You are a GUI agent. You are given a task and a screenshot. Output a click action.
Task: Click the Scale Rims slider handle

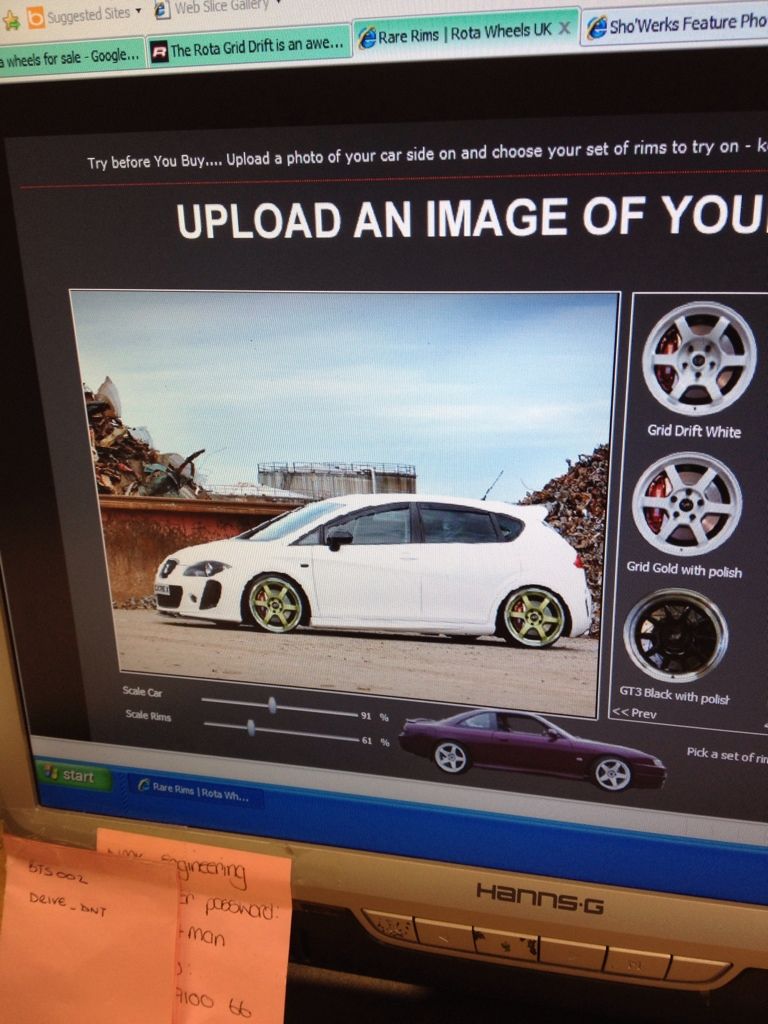[251, 728]
